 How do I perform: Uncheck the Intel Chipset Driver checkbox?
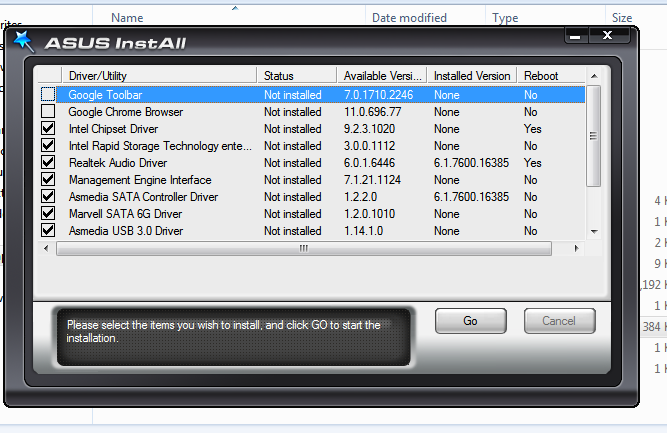click(x=48, y=128)
